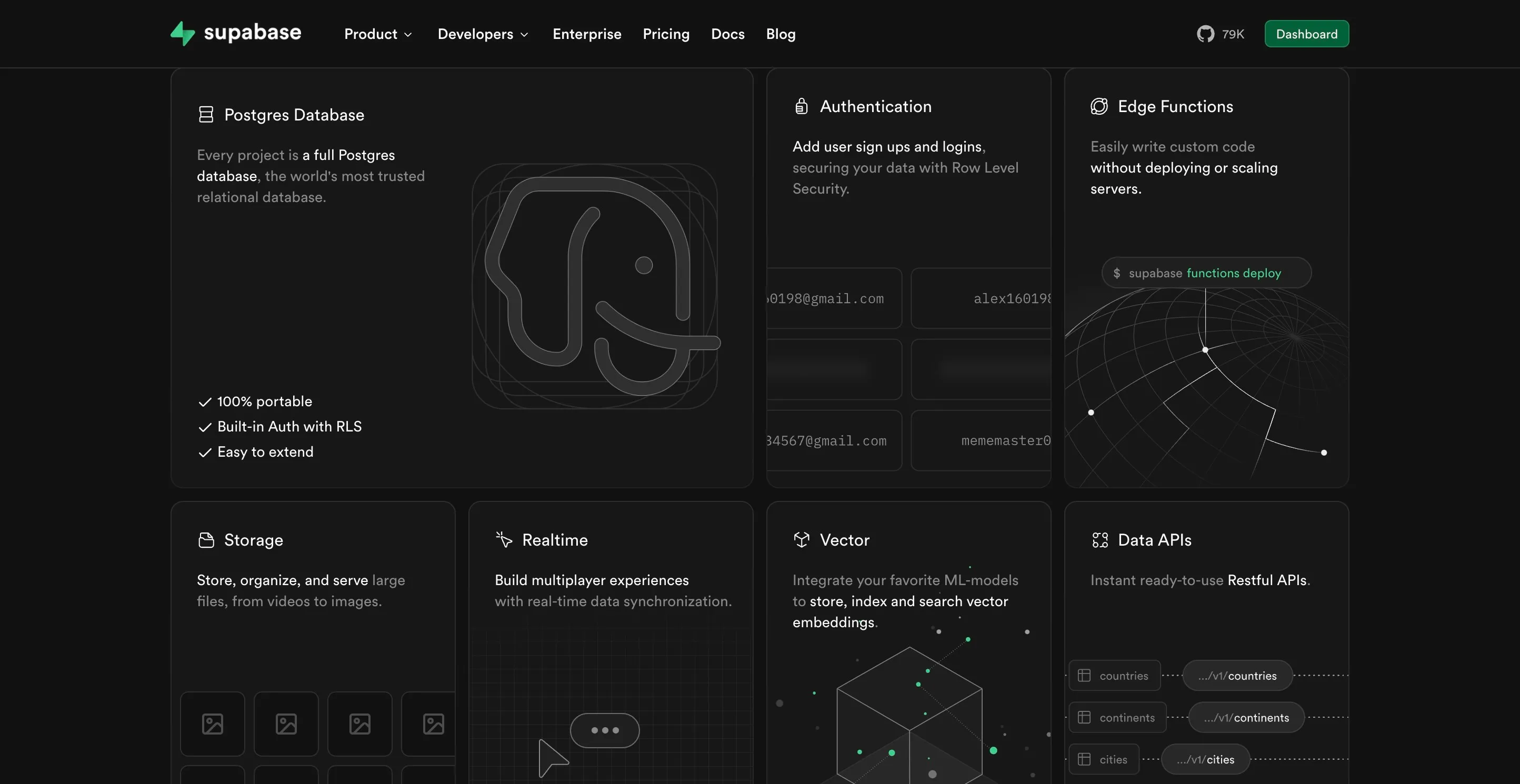This screenshot has height=784, width=1520.
Task: Click the Vector cube icon
Action: click(801, 540)
